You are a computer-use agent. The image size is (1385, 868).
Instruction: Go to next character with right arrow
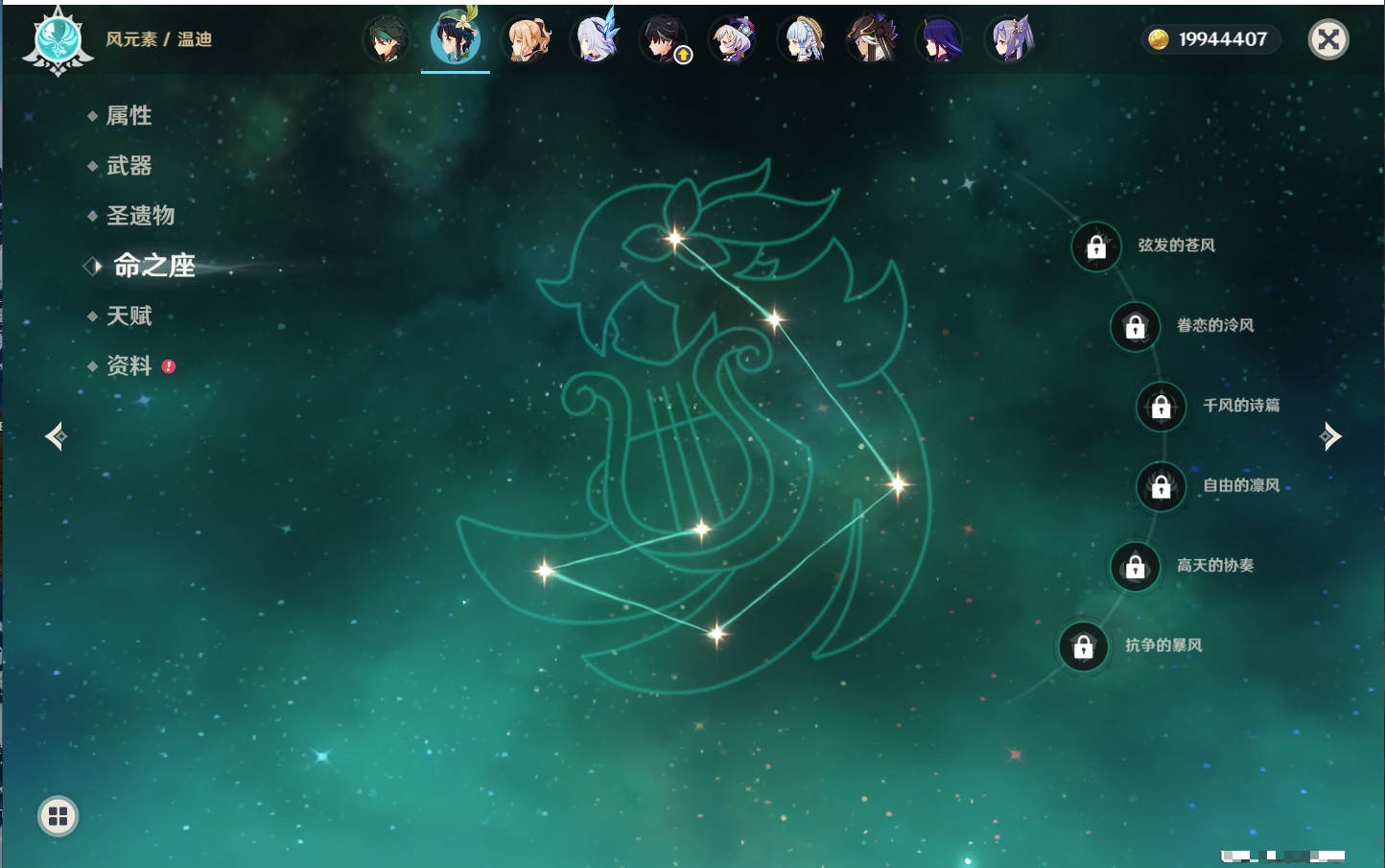click(1330, 436)
